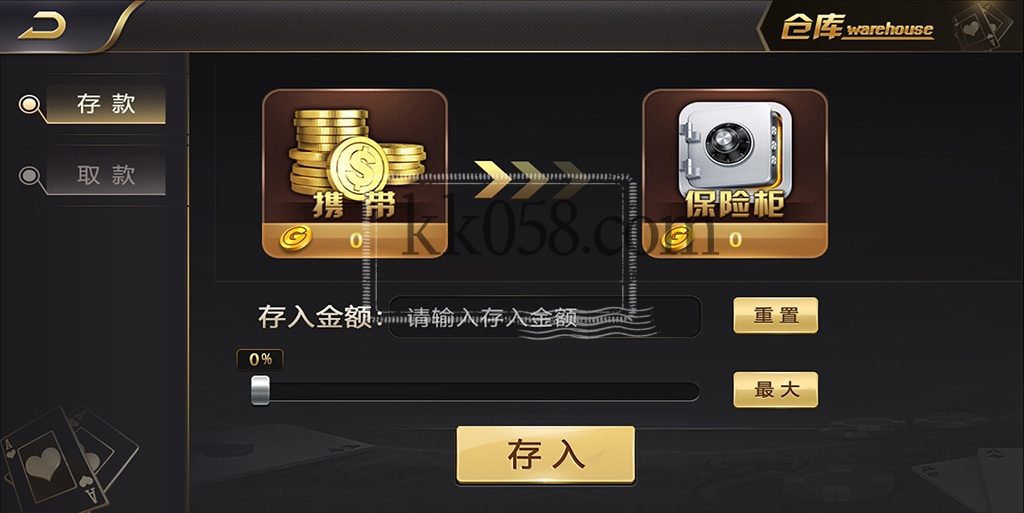Click the 重置 reset button
The width and height of the screenshot is (1024, 513).
pyautogui.click(x=776, y=315)
